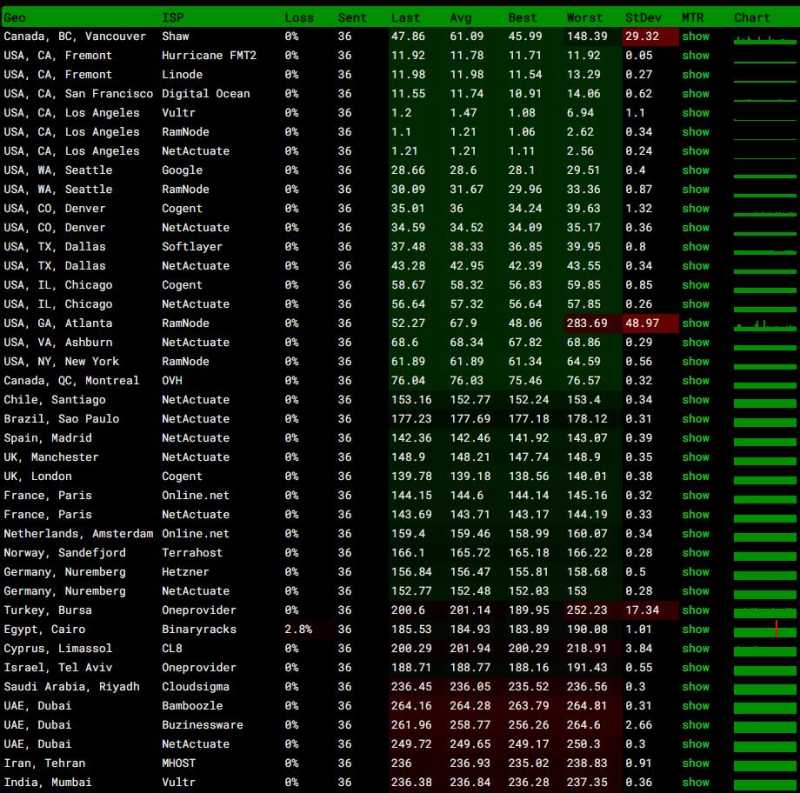Image resolution: width=800 pixels, height=793 pixels.
Task: Select the Terrahost ISP cell
Action: tap(192, 553)
